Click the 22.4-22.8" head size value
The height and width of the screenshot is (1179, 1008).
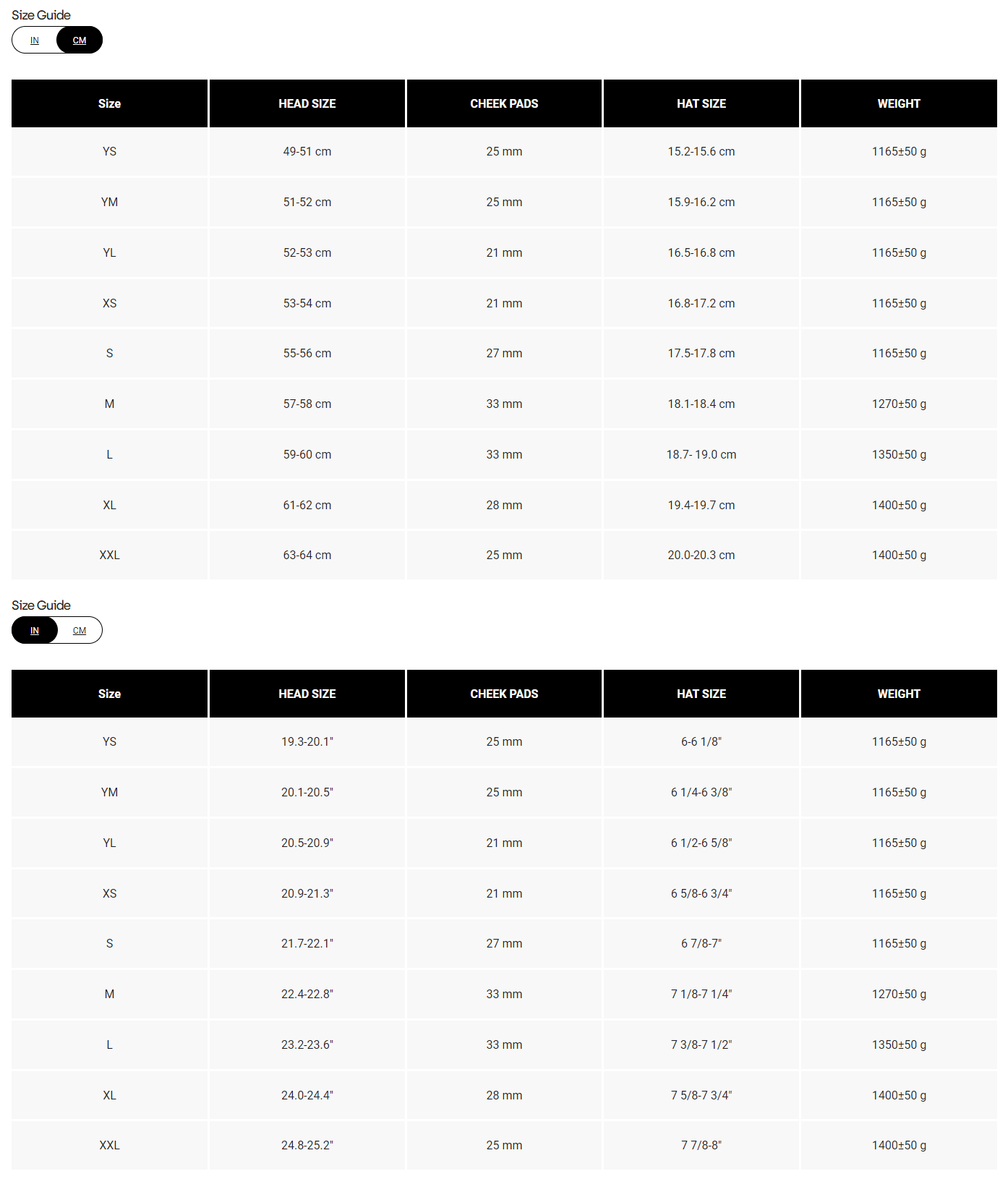click(x=307, y=995)
